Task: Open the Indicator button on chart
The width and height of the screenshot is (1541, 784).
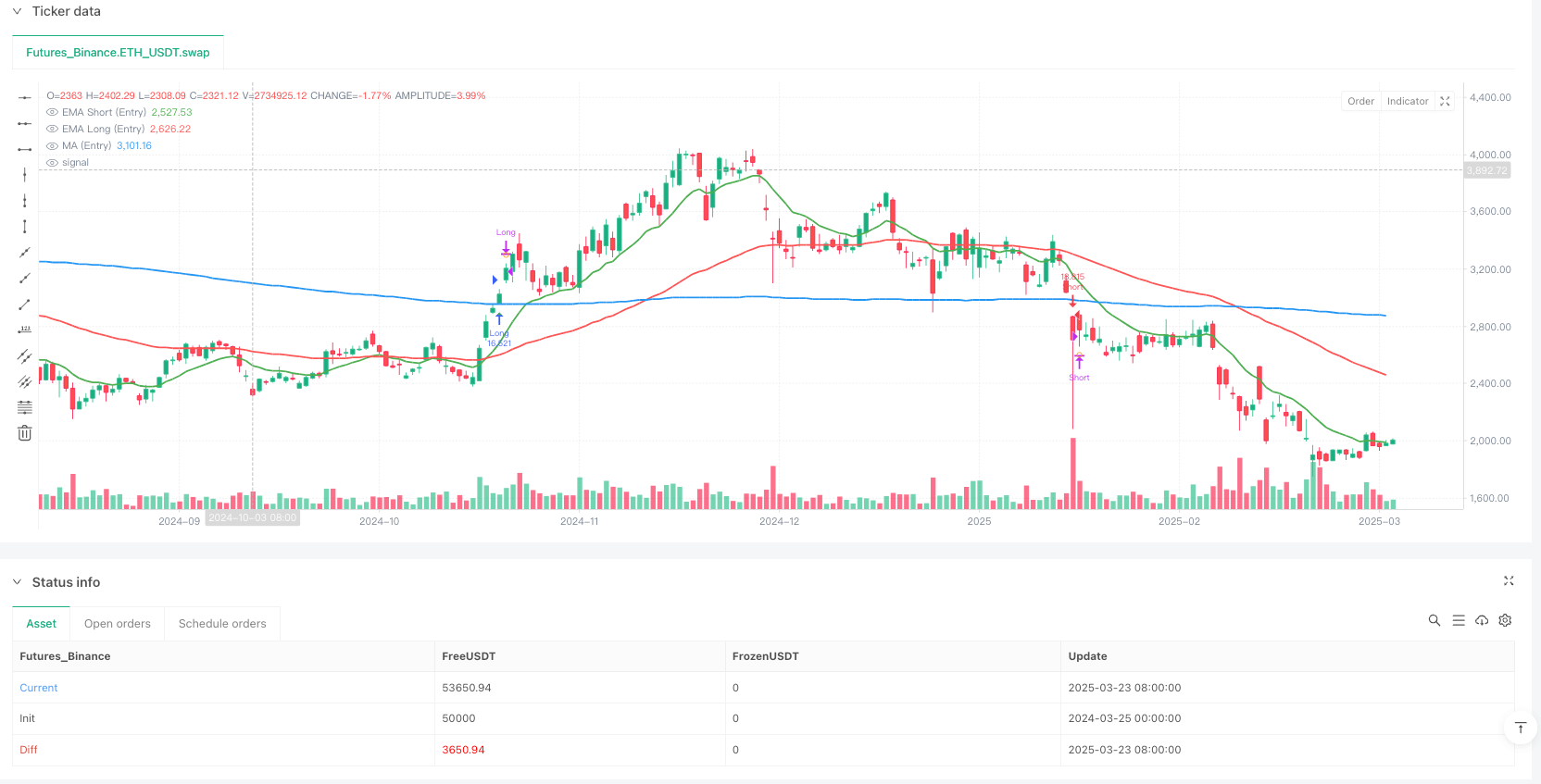Action: 1407,102
